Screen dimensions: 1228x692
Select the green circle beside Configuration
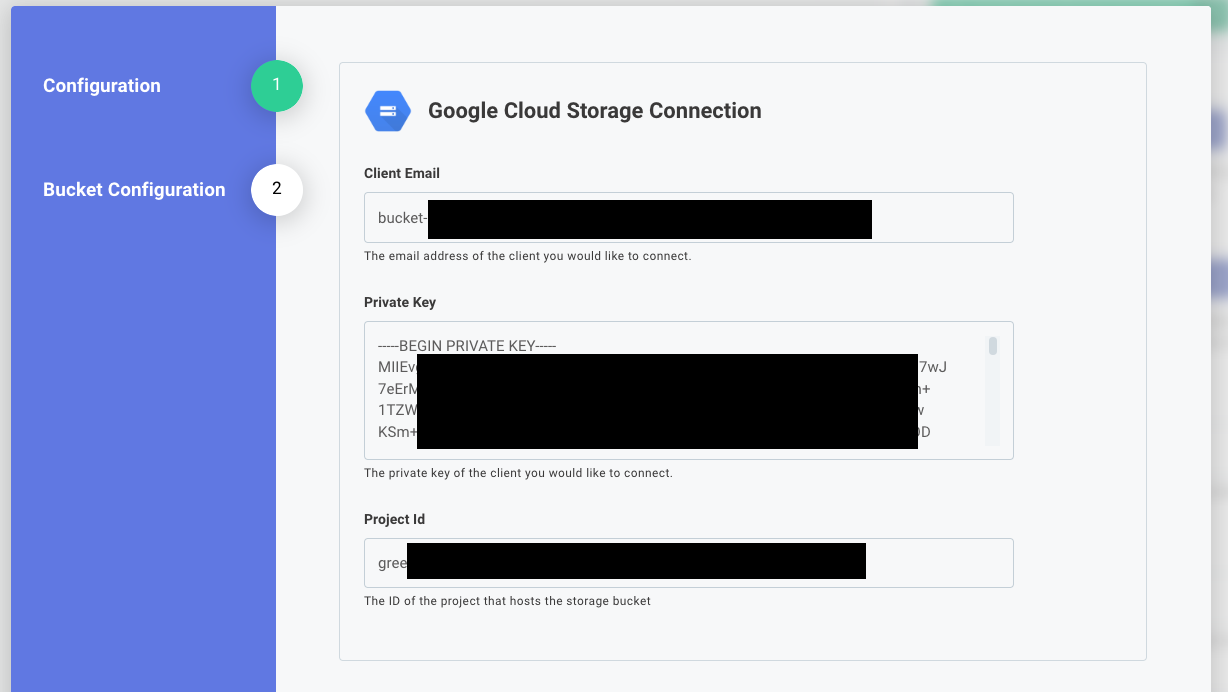point(277,86)
